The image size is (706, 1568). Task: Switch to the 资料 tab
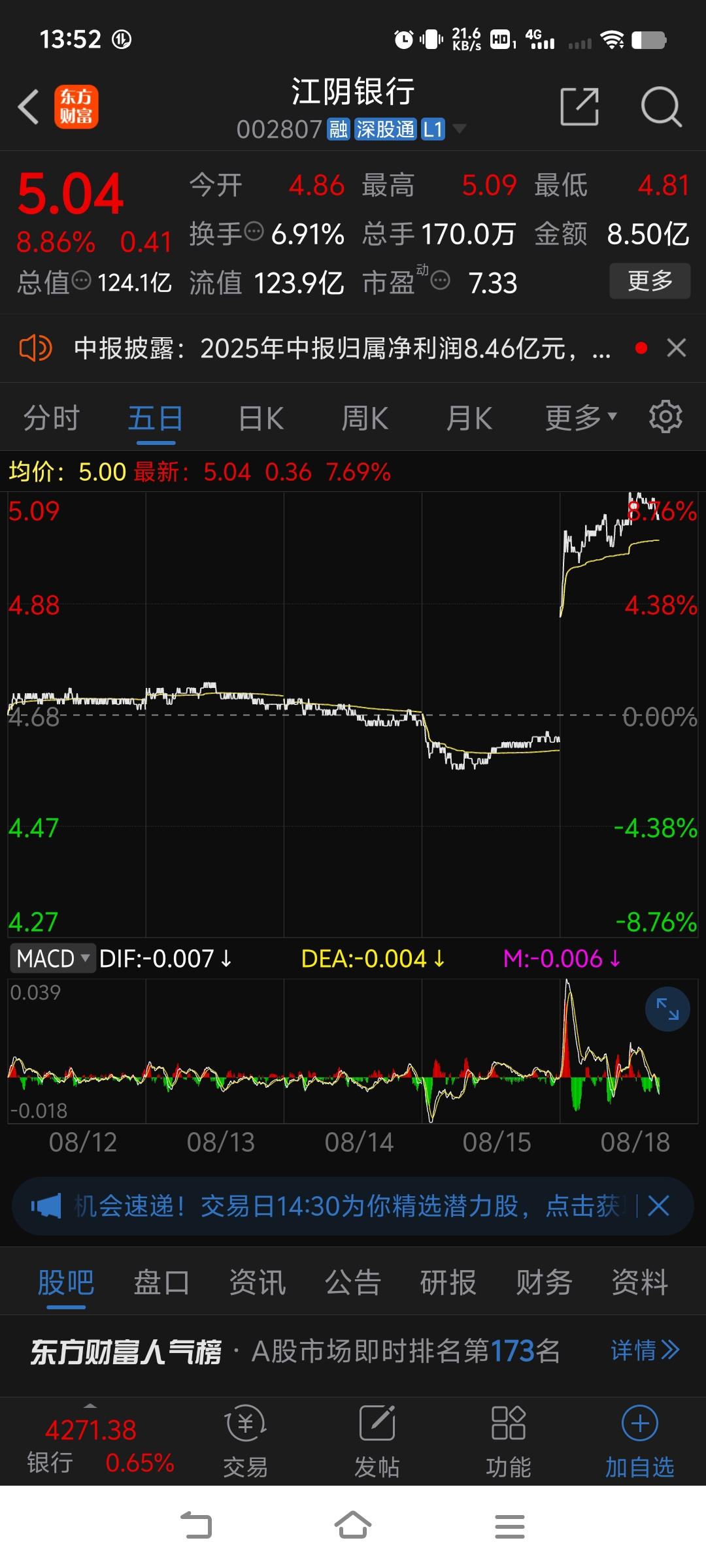click(640, 1282)
